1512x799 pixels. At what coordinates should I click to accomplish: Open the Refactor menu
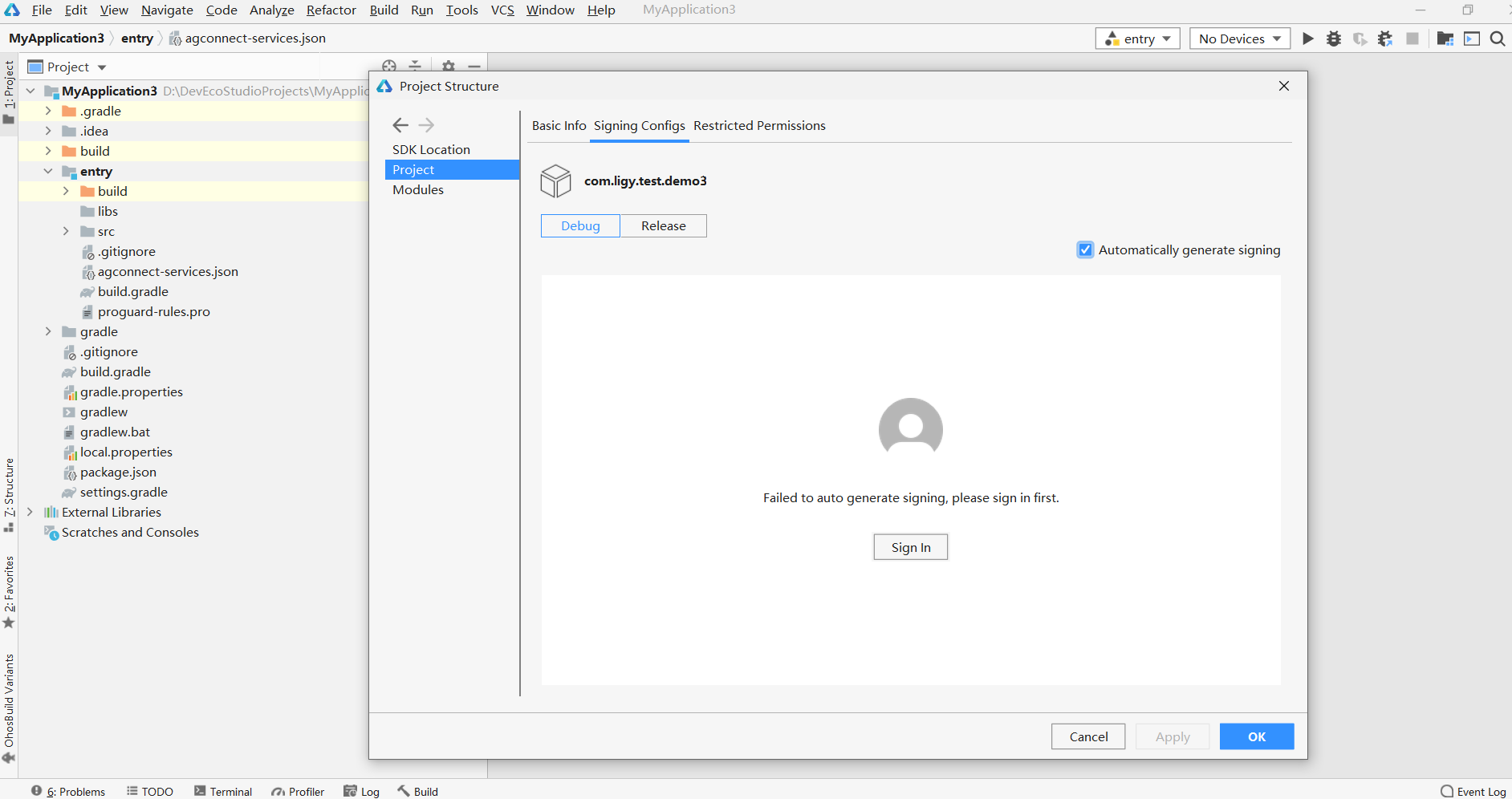(x=331, y=10)
